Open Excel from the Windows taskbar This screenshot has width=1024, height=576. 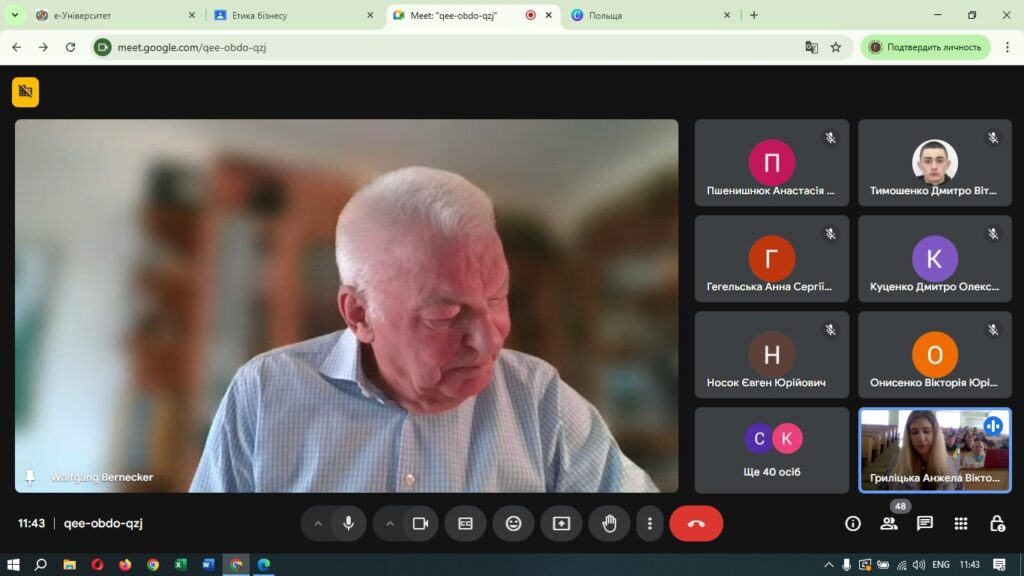[x=180, y=564]
